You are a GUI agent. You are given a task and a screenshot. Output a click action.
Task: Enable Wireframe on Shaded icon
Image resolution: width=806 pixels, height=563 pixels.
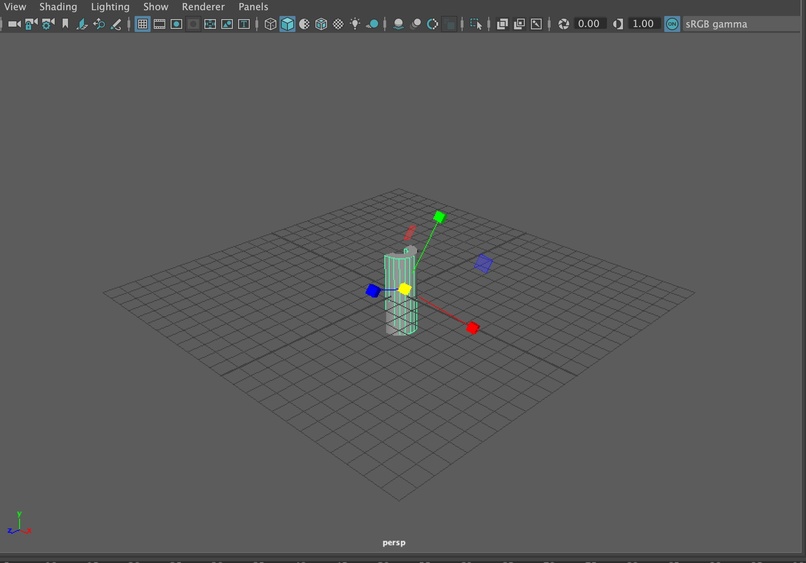coord(321,24)
